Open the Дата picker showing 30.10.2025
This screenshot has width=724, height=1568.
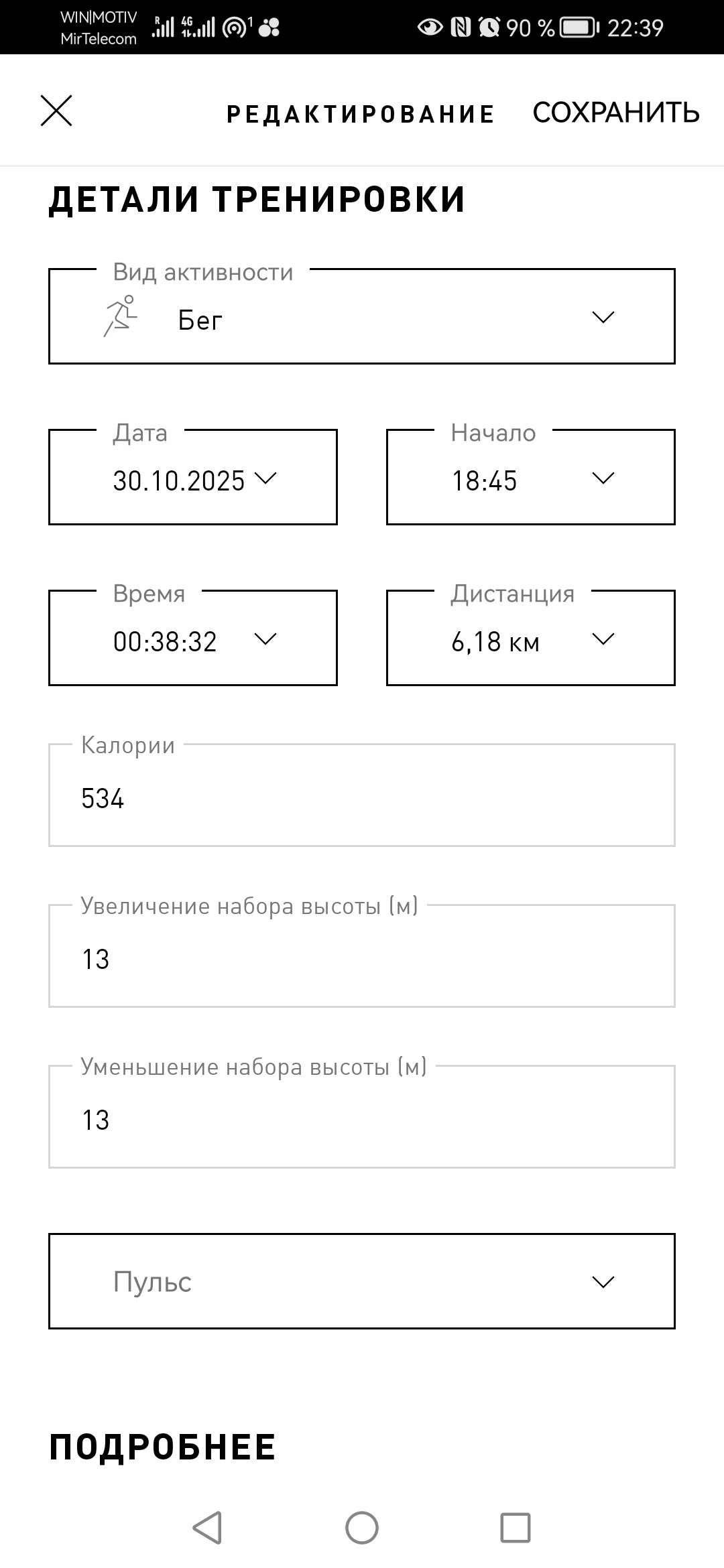tap(193, 477)
